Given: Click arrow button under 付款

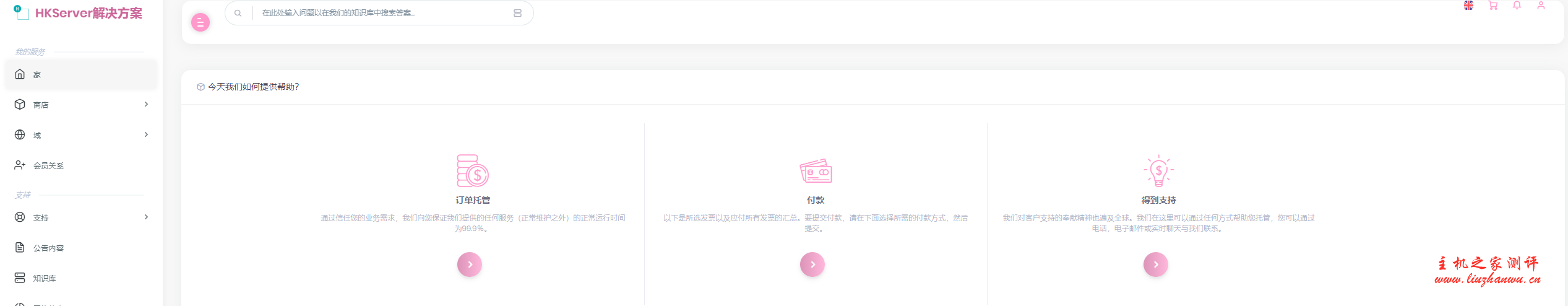Looking at the screenshot, I should (x=812, y=264).
